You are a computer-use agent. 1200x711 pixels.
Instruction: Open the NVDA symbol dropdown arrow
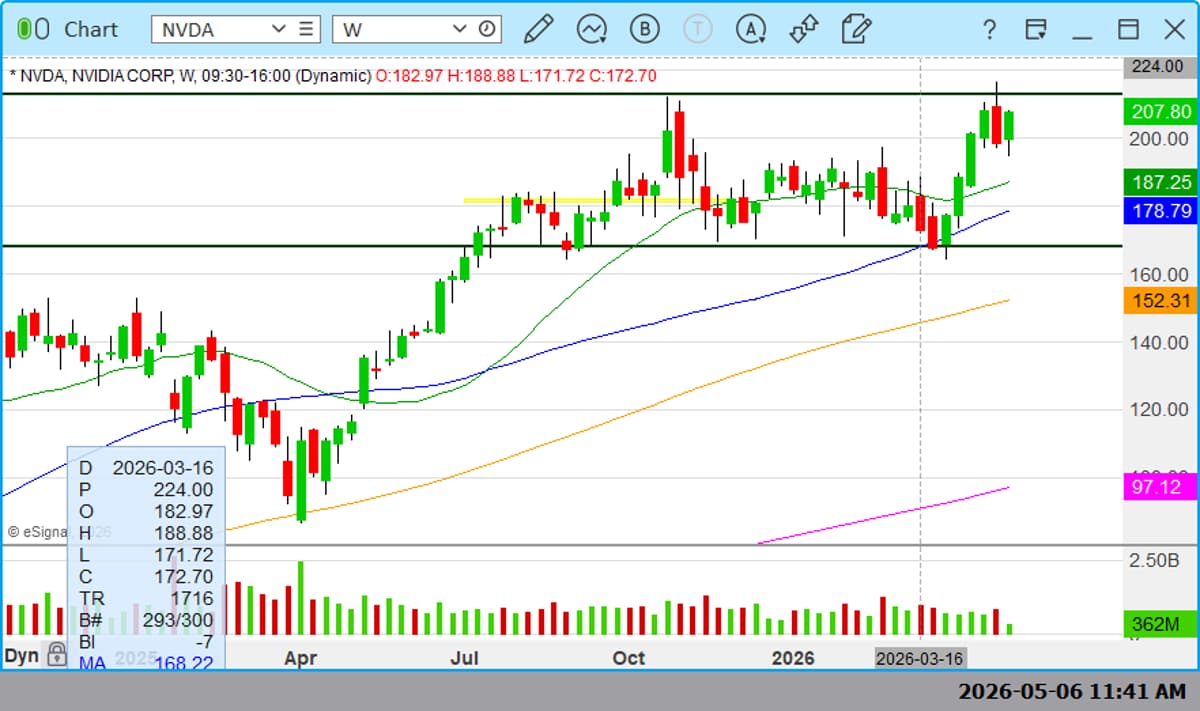[279, 29]
